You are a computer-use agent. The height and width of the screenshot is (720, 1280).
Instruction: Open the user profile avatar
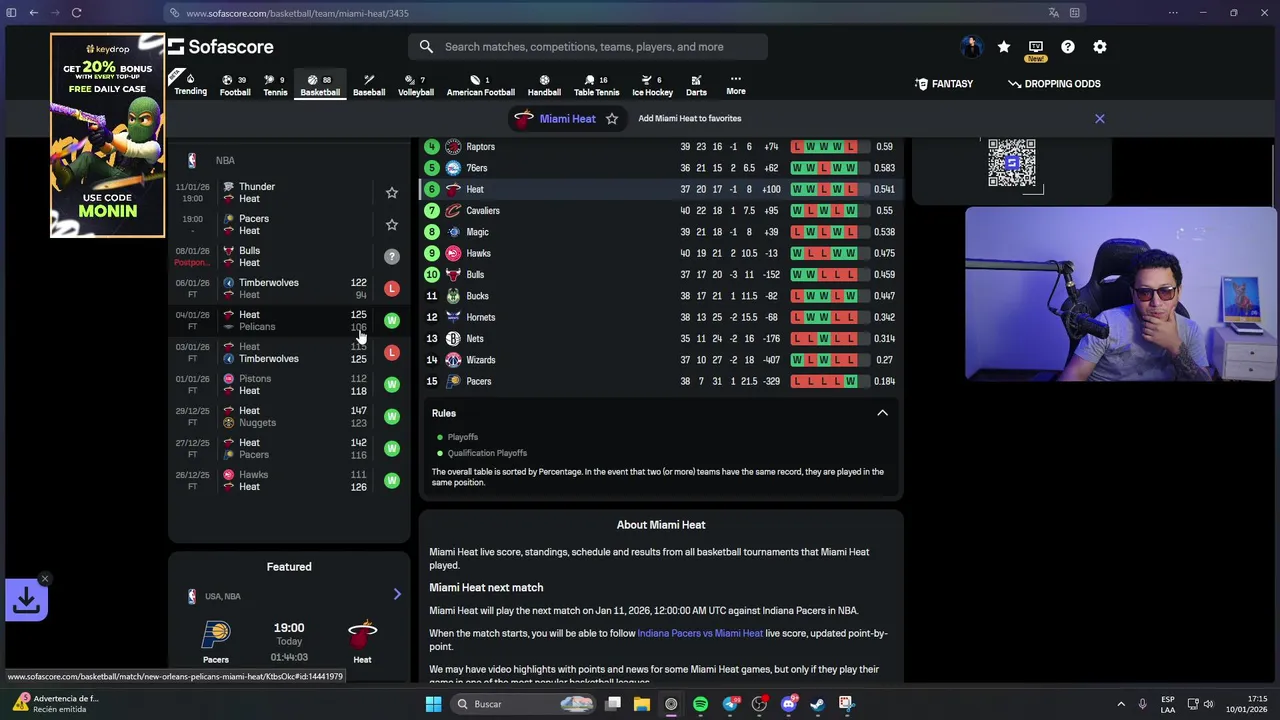tap(971, 47)
